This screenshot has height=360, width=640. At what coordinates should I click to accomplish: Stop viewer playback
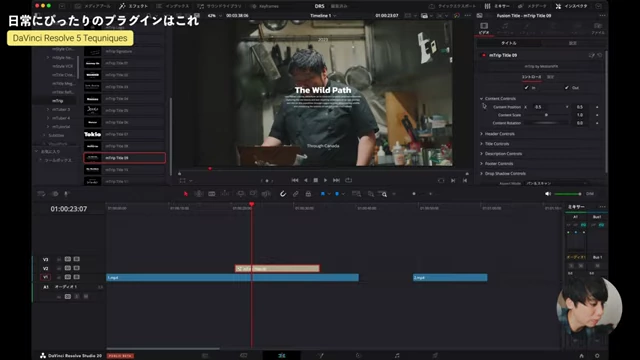(x=316, y=180)
